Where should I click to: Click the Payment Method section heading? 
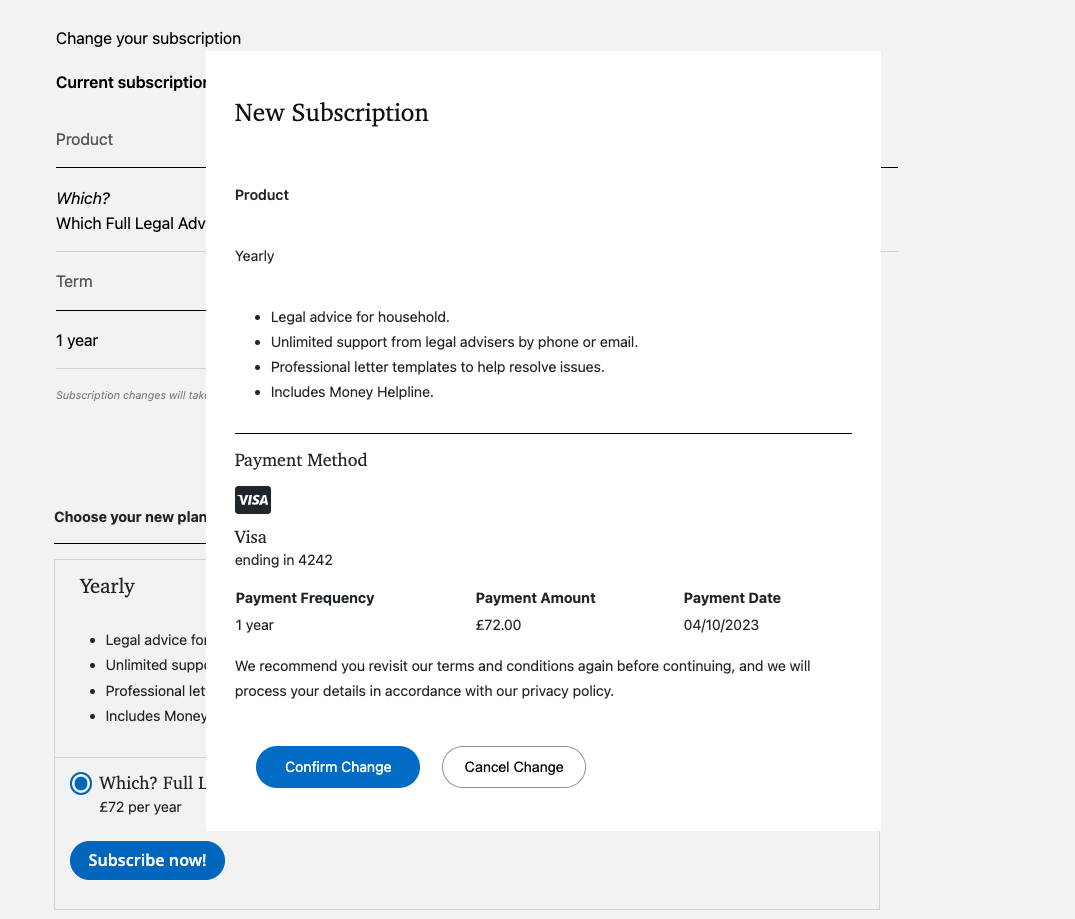tap(301, 460)
